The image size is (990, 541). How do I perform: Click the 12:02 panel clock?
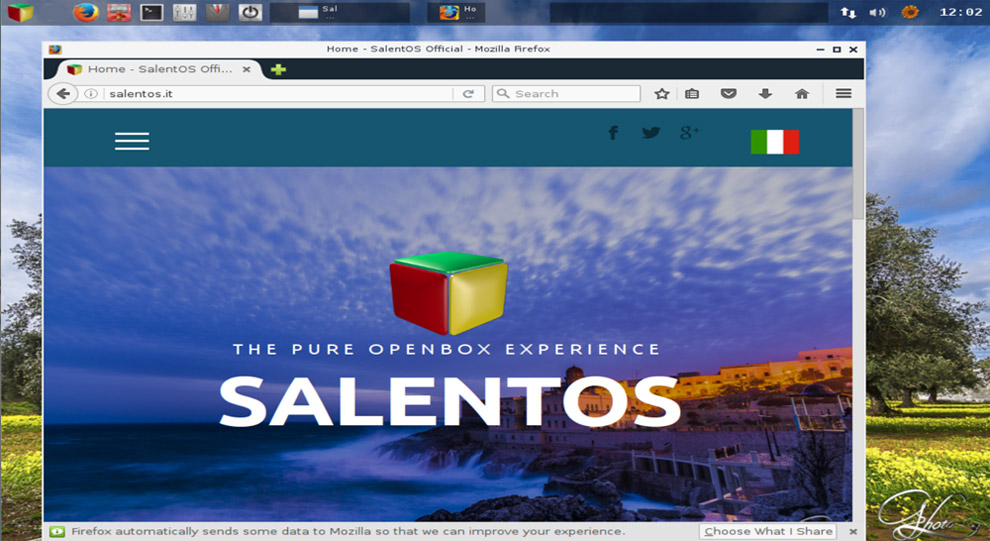[x=960, y=12]
